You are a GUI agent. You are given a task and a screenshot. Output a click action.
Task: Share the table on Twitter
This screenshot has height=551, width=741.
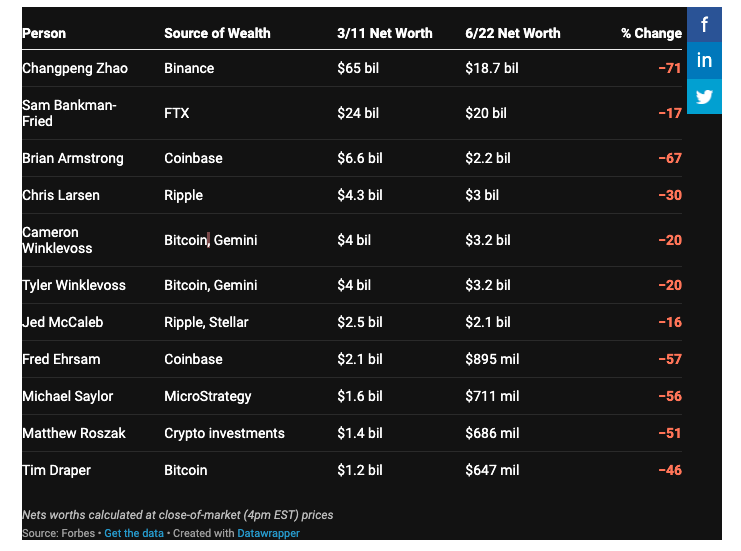click(x=704, y=97)
